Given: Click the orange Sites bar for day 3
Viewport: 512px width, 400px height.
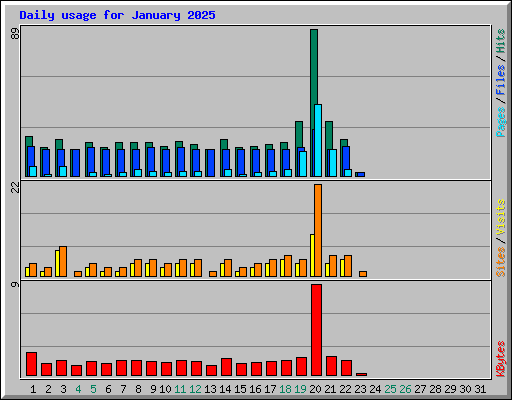Looking at the screenshot, I should pos(63,262).
